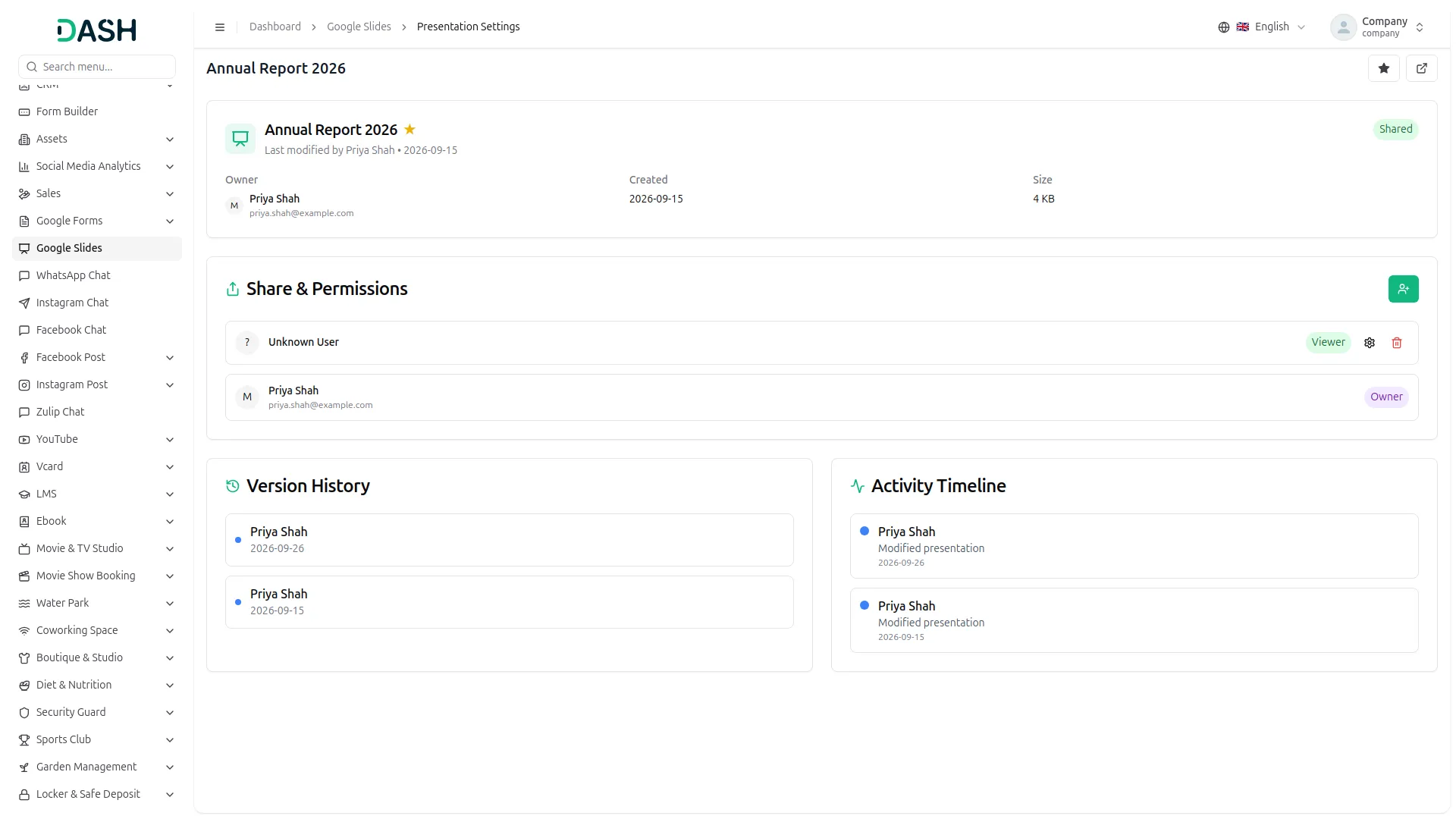The image size is (1456, 819).
Task: Click the YouTube play icon in sidebar
Action: click(x=24, y=440)
